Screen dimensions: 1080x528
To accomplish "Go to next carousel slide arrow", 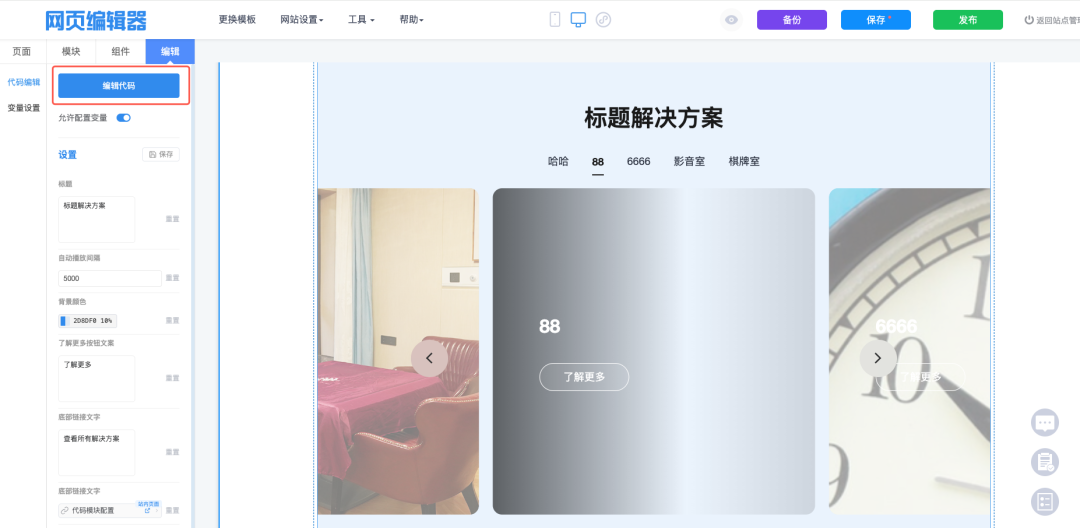I will click(x=878, y=358).
